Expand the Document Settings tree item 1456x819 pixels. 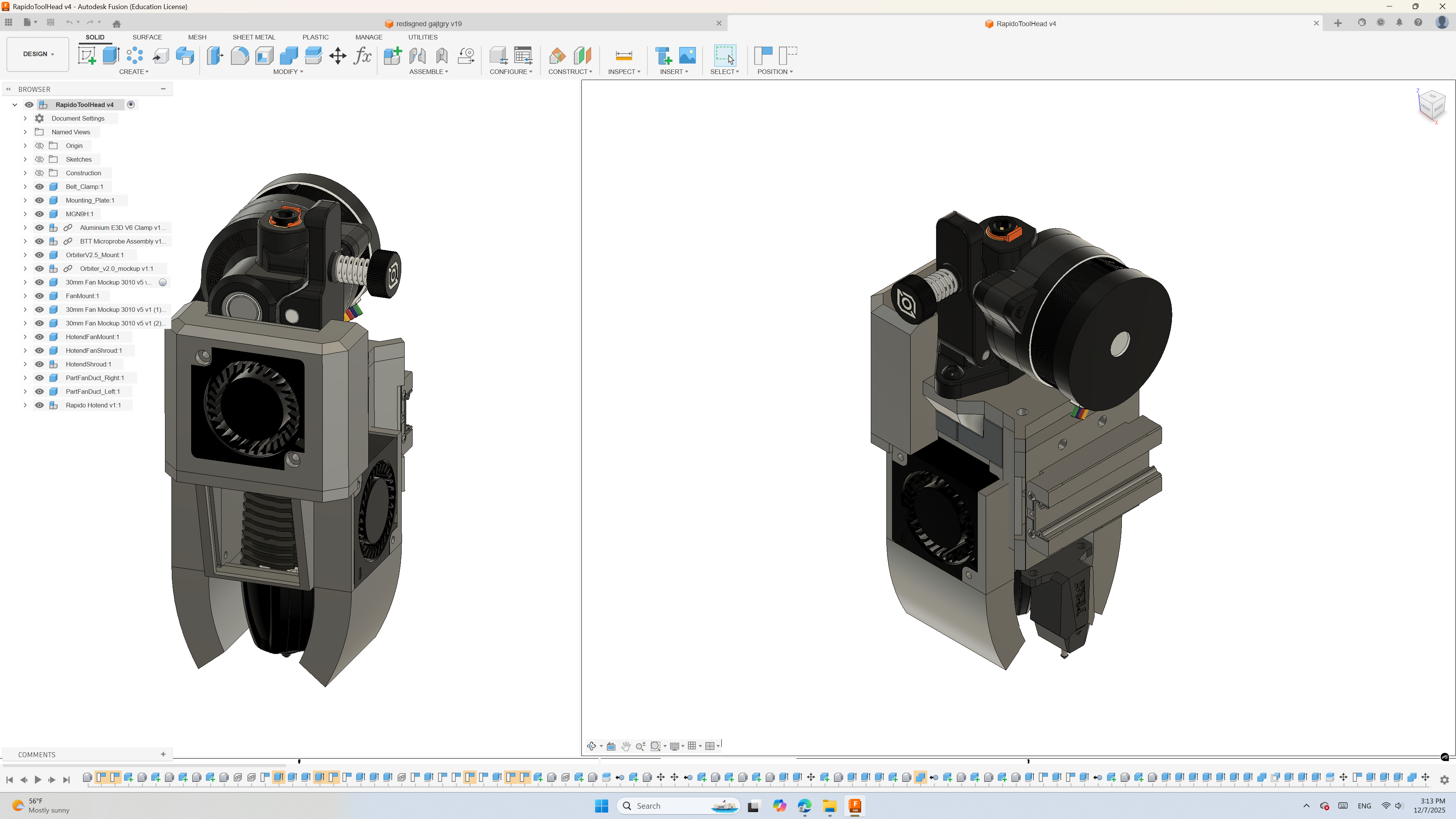pyautogui.click(x=25, y=118)
